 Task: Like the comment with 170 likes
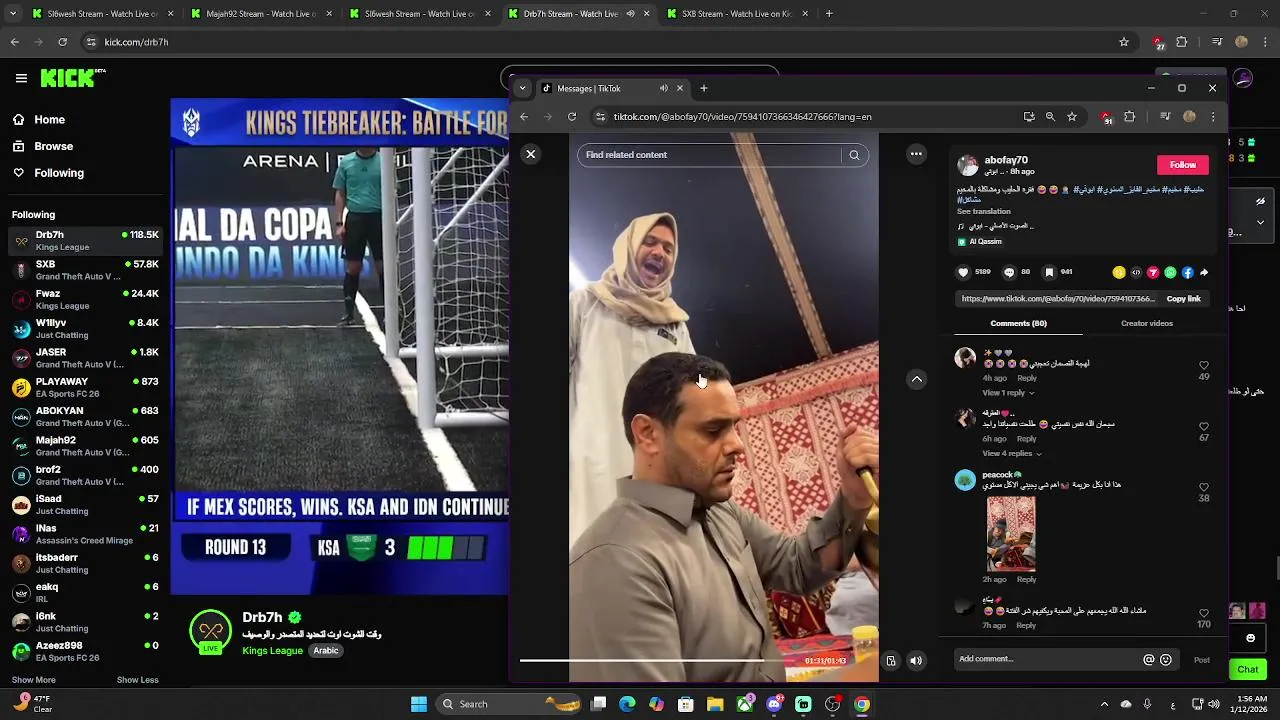point(1204,614)
